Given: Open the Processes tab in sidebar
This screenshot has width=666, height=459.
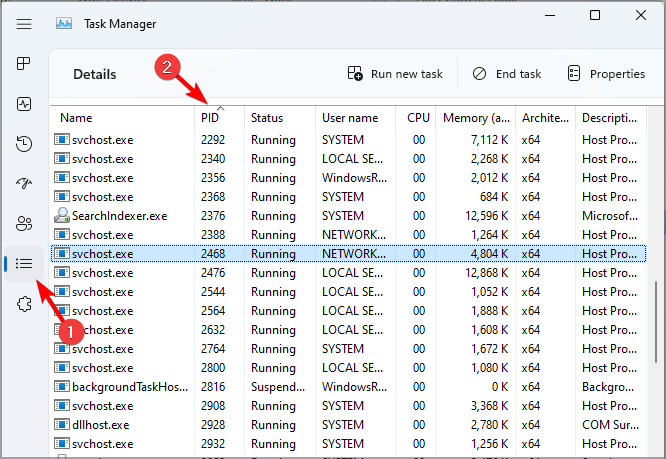Looking at the screenshot, I should click(x=24, y=64).
